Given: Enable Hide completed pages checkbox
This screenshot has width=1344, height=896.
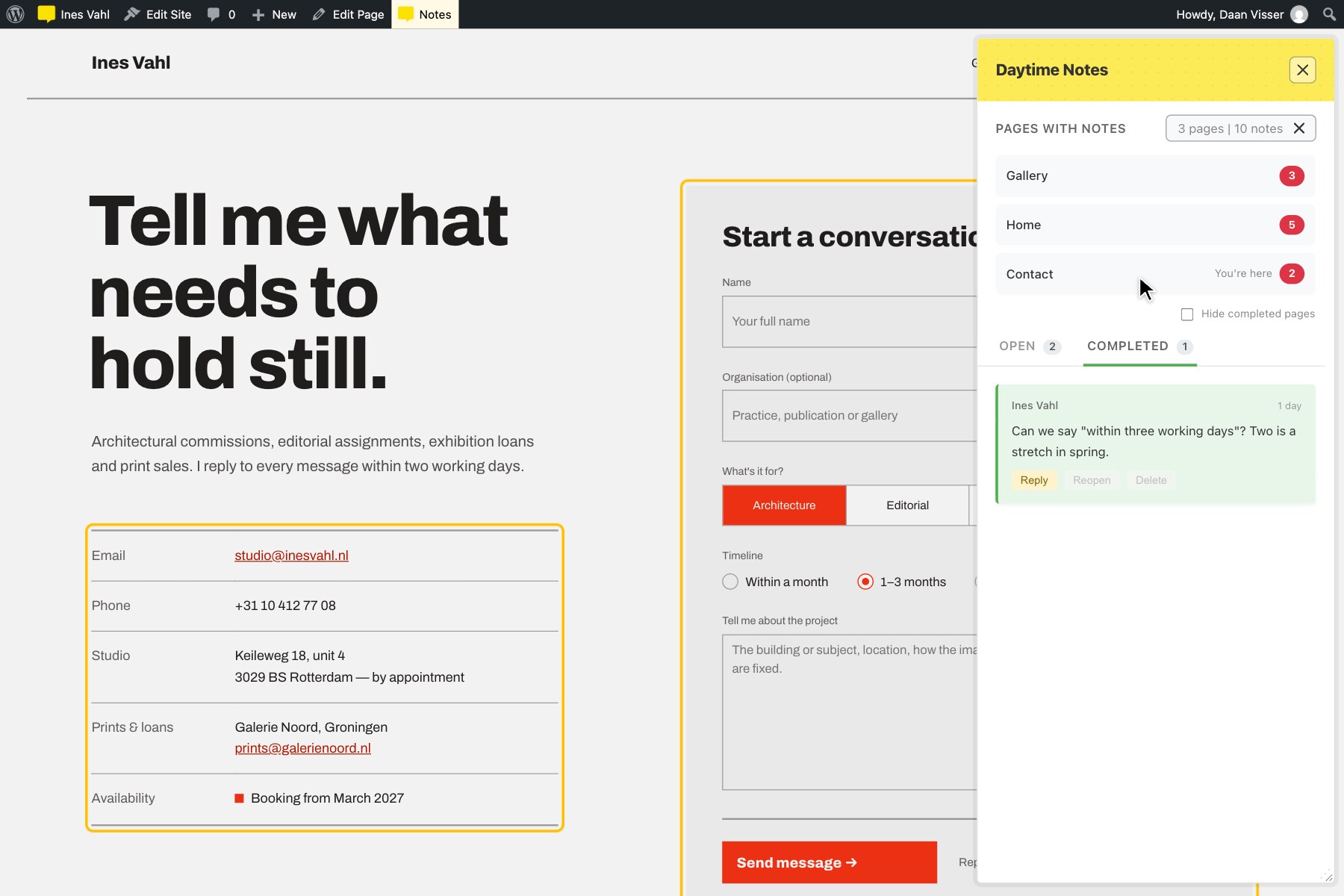Looking at the screenshot, I should click(x=1187, y=314).
